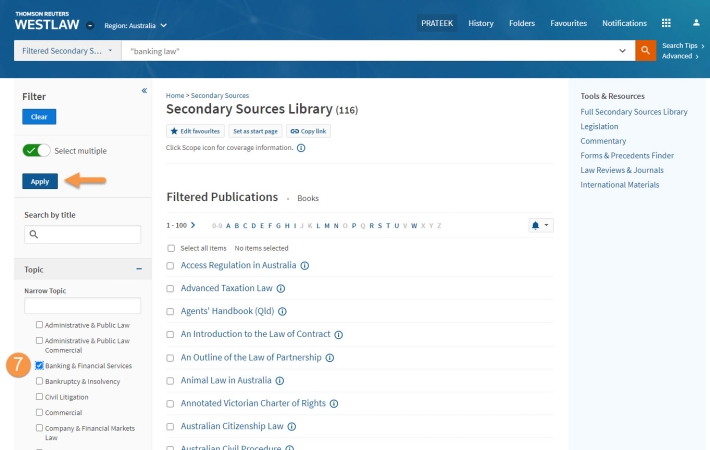The image size is (710, 450).
Task: Focus the Narrow Topic input field
Action: pyautogui.click(x=82, y=306)
